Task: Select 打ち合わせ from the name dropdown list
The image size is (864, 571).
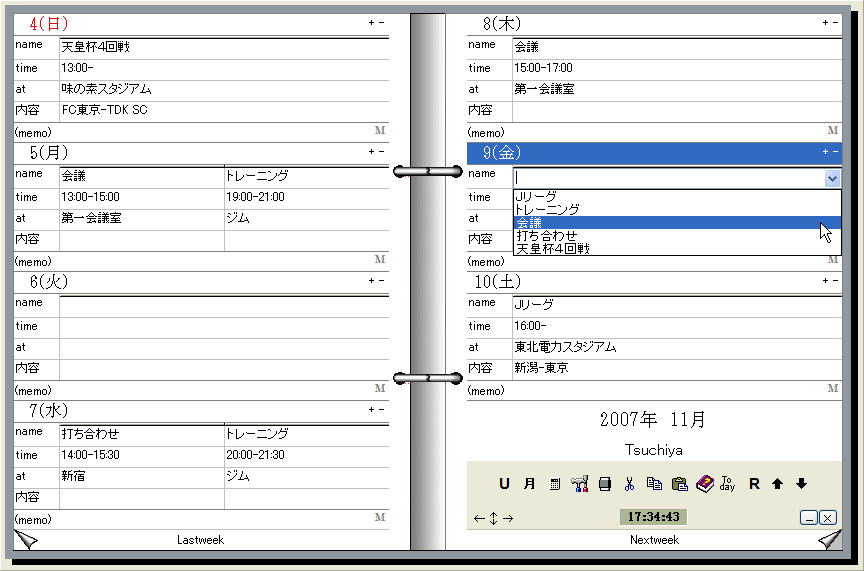Action: pyautogui.click(x=677, y=236)
